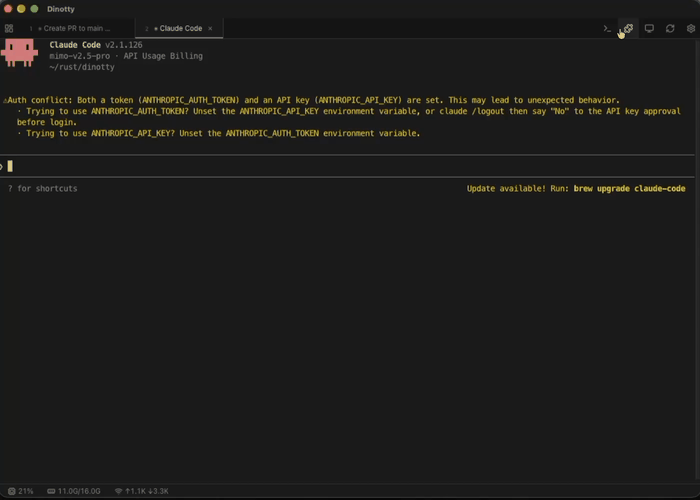Click "brew upgrade claude-code" command text
Viewport: 700px width, 500px height.
[x=629, y=188]
